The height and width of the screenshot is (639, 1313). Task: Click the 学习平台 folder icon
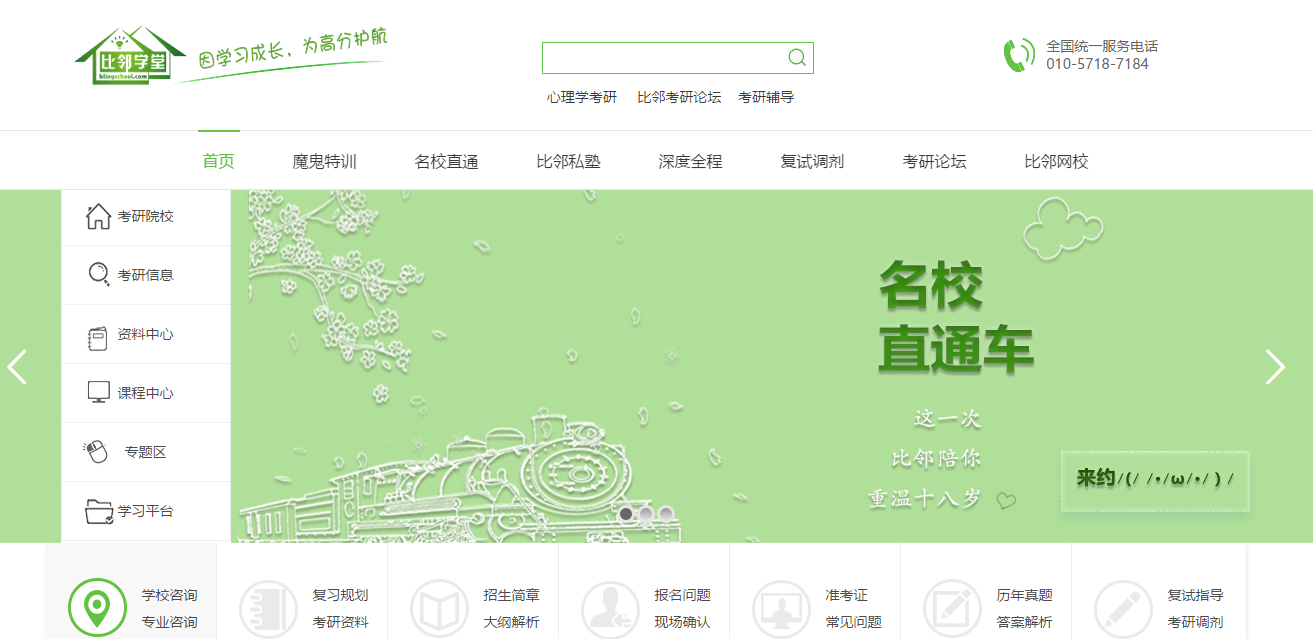[98, 511]
